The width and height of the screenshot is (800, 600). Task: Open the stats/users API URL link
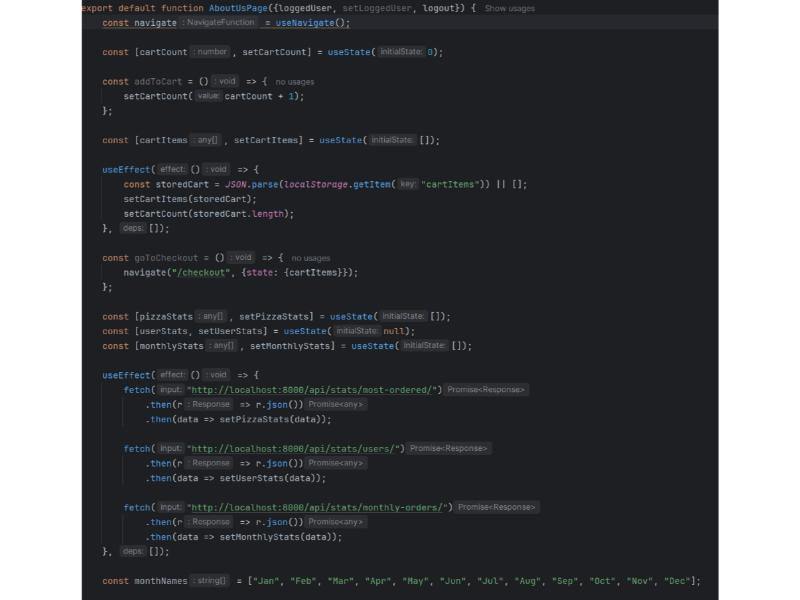295,449
